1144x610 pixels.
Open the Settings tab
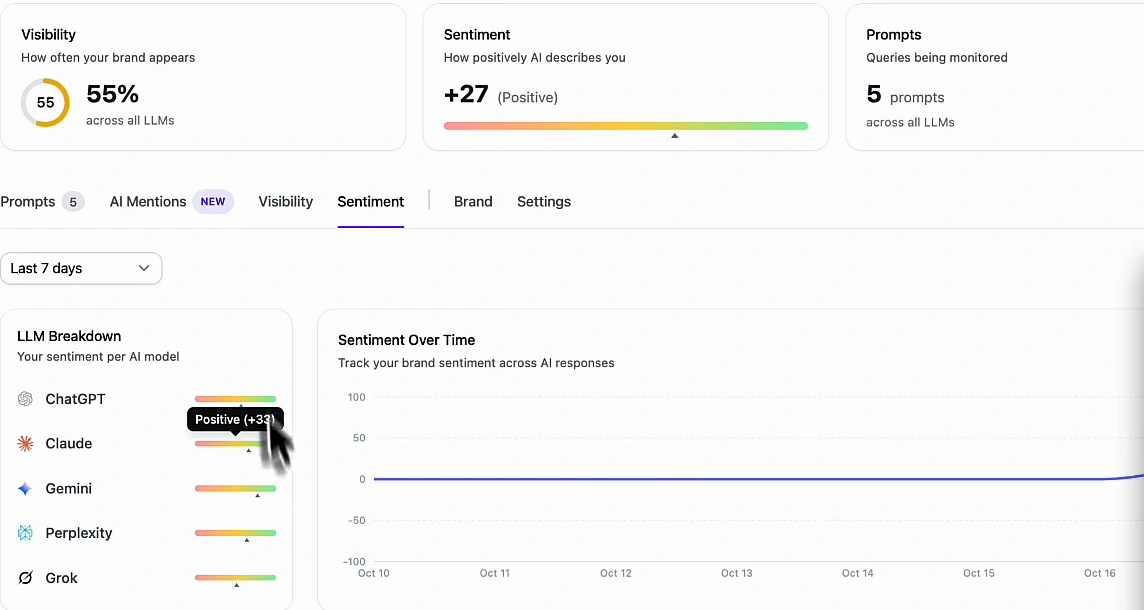544,202
